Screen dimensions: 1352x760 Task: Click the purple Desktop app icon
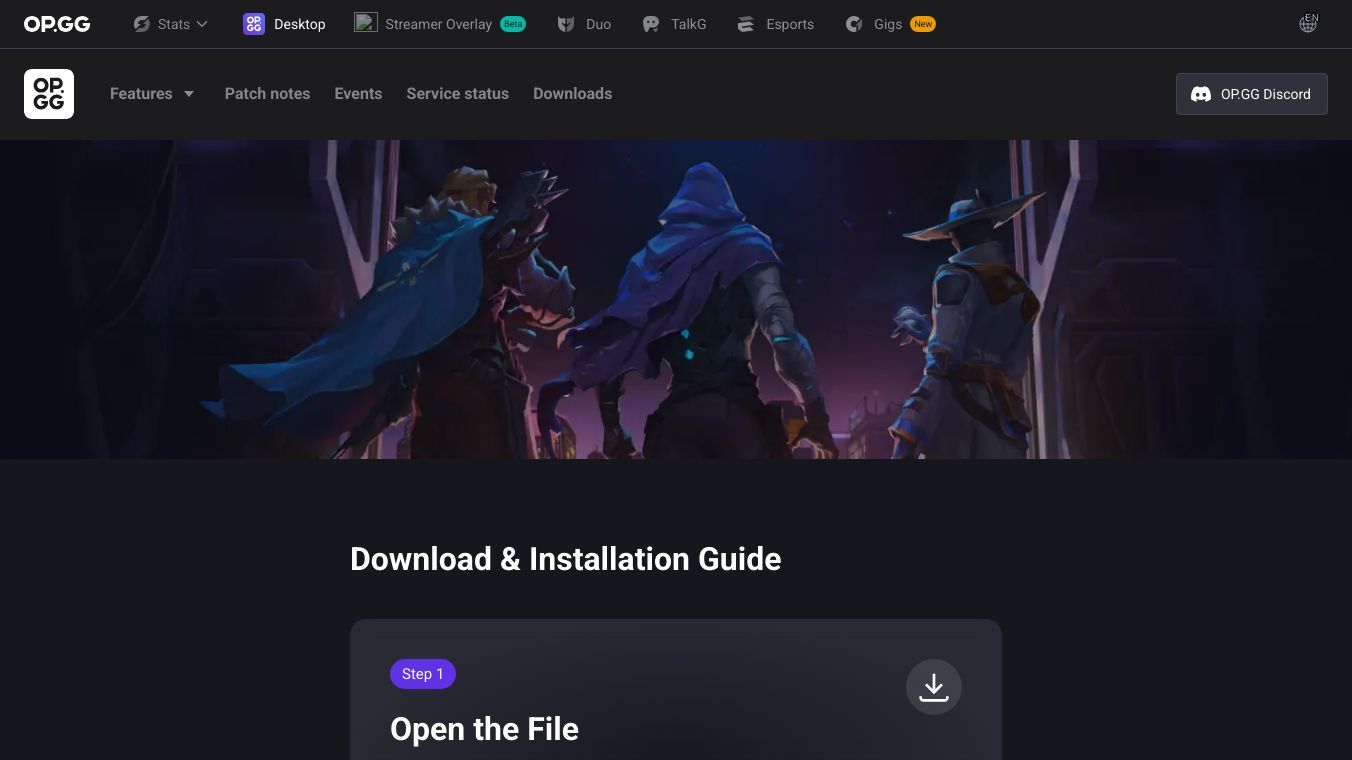click(254, 24)
